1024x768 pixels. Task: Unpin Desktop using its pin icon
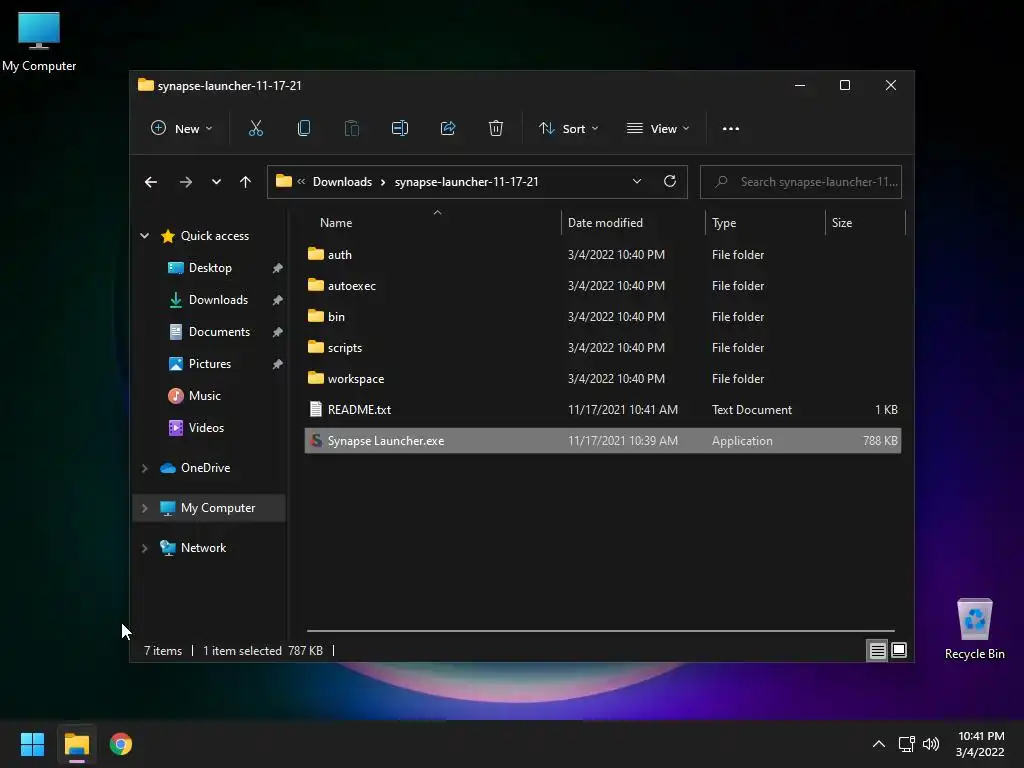(277, 268)
